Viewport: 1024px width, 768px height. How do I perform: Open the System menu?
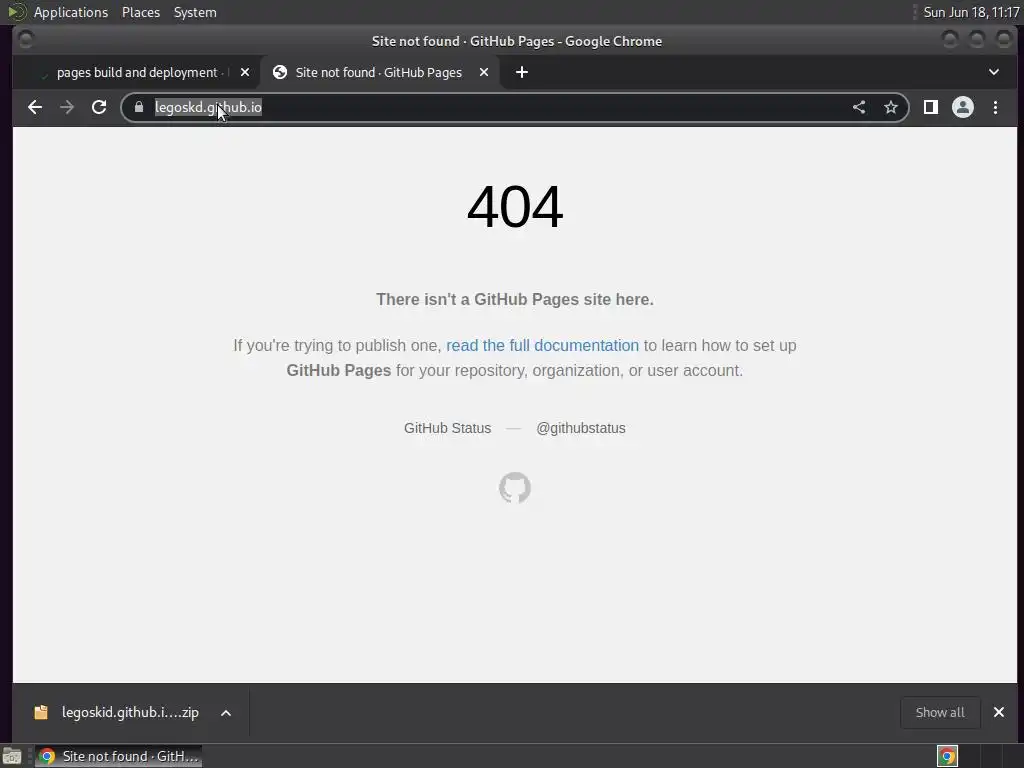pyautogui.click(x=195, y=12)
